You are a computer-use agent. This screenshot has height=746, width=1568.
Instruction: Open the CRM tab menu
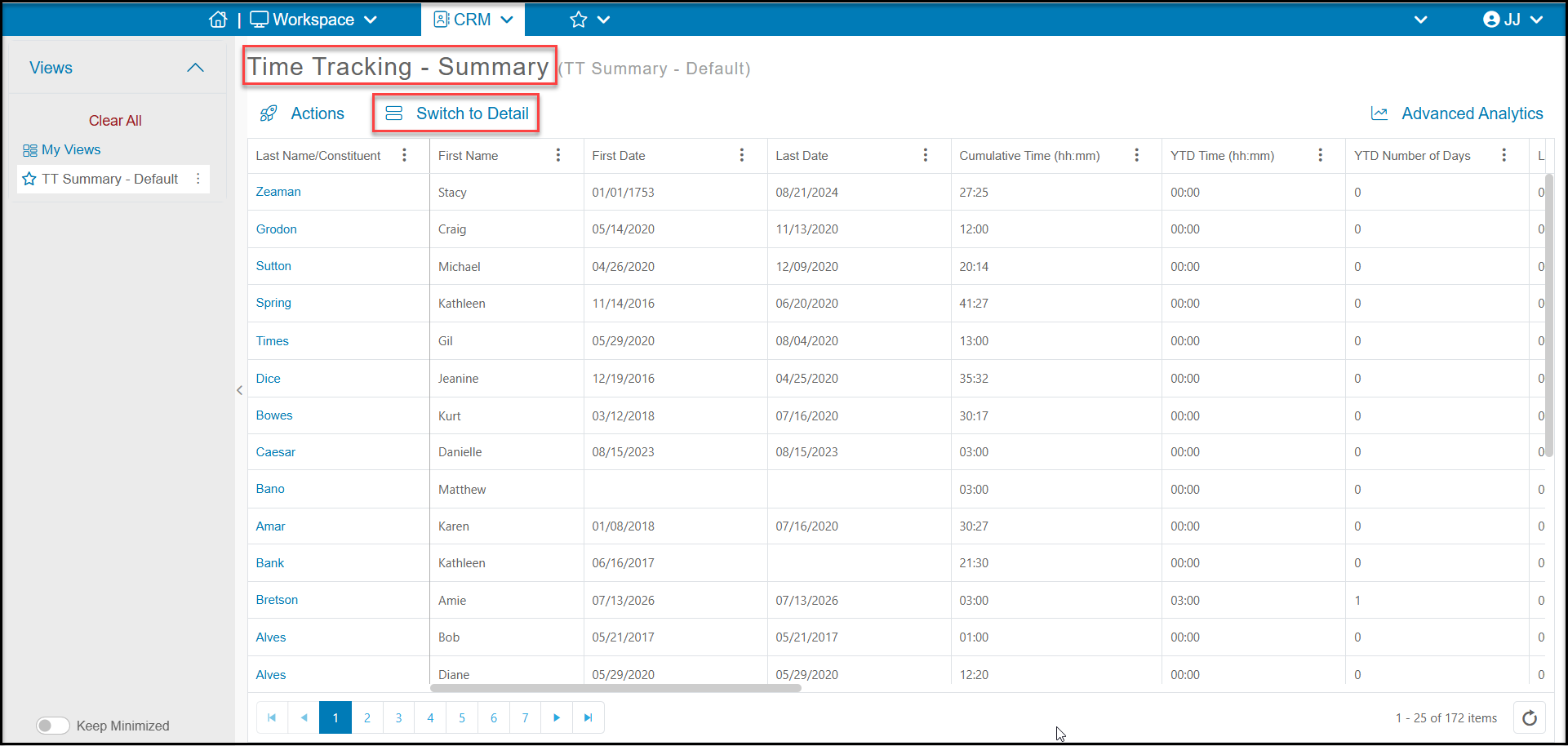click(473, 20)
